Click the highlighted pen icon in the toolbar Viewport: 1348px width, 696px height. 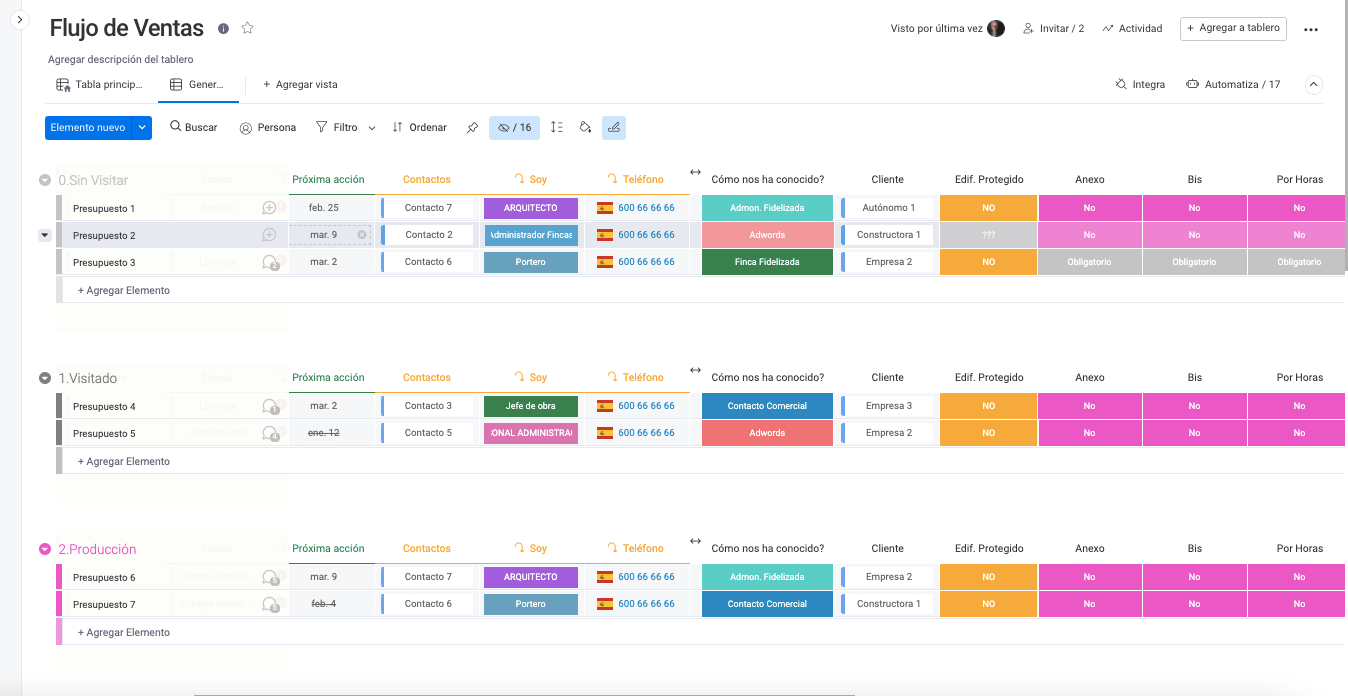click(614, 128)
